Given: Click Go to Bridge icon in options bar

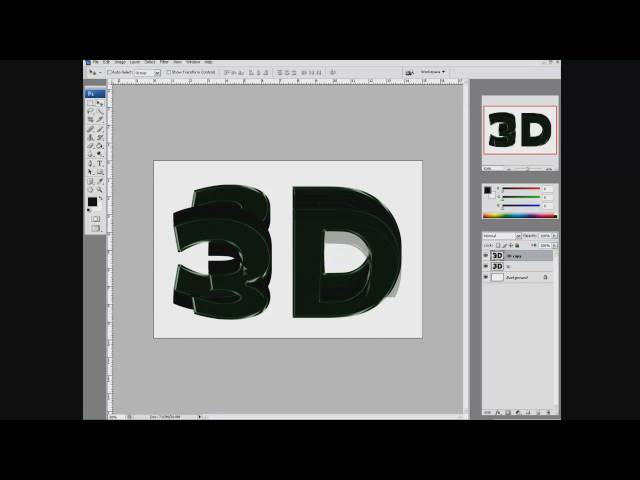Looking at the screenshot, I should pyautogui.click(x=409, y=72).
